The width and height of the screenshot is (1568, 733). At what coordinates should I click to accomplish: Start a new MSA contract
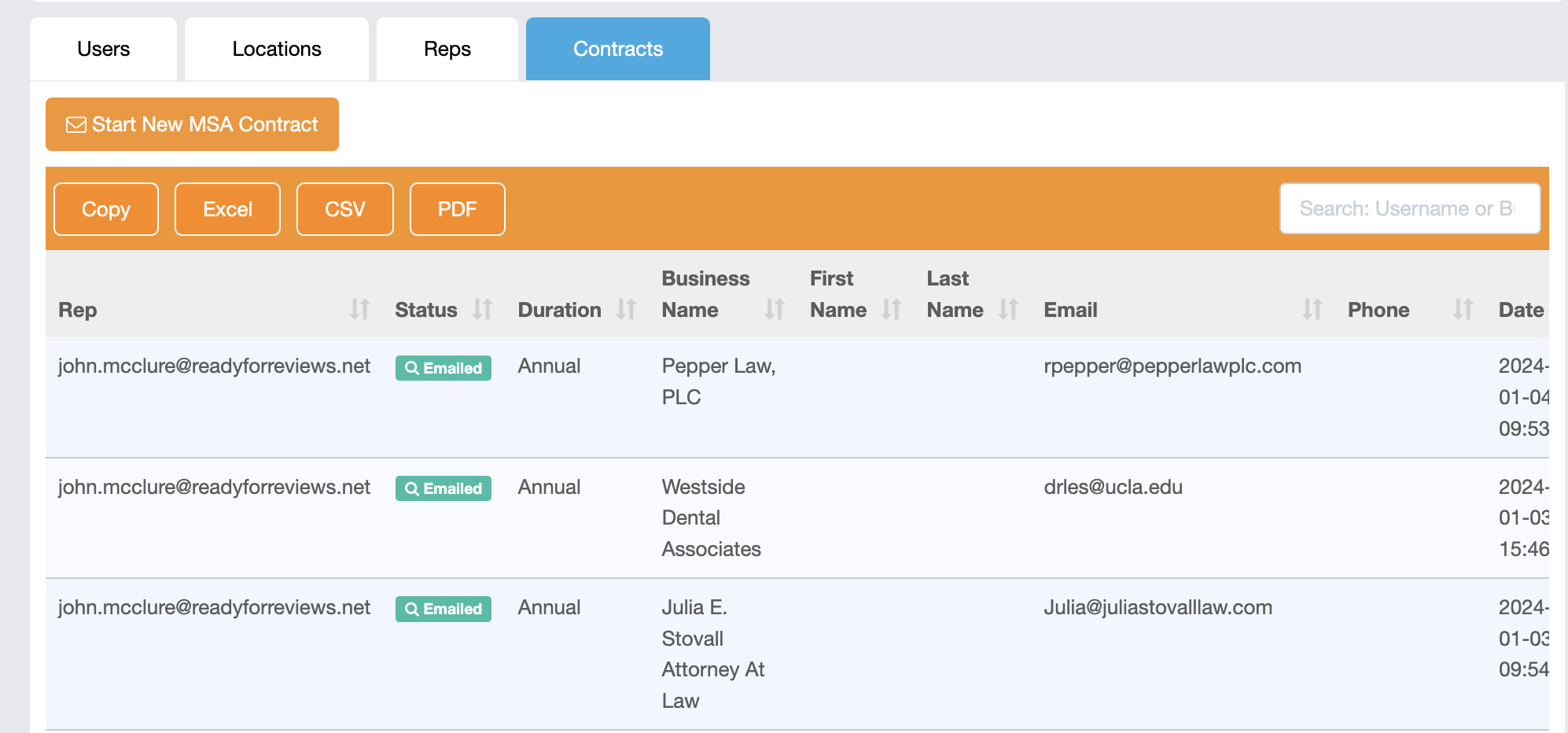click(x=192, y=124)
